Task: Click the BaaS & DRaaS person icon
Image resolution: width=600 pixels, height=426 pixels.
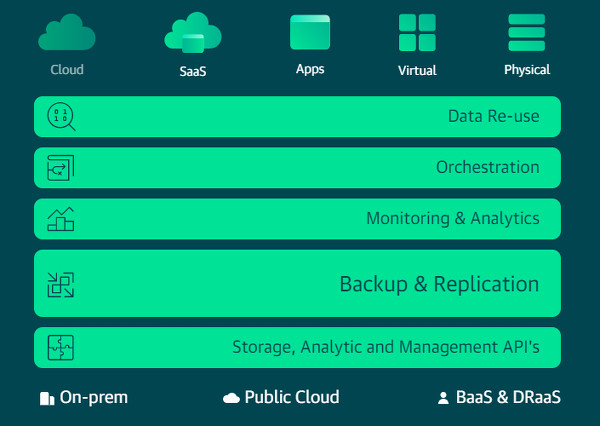Action: pyautogui.click(x=443, y=398)
